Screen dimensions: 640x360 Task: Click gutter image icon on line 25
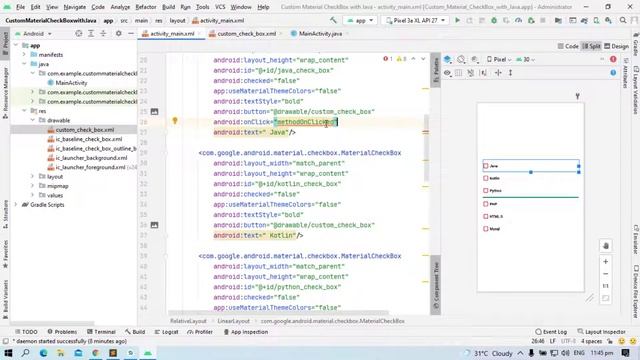154,111
